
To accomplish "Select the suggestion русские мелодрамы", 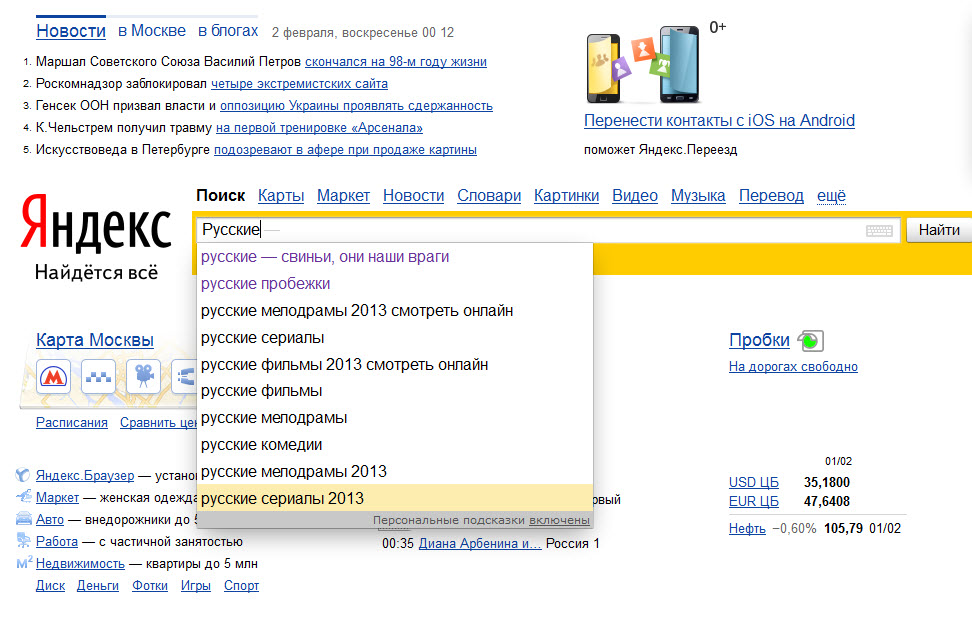I will click(395, 418).
